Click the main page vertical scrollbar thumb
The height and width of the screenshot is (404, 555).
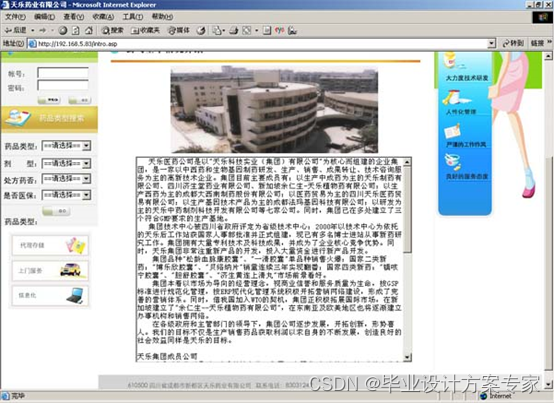click(x=548, y=264)
